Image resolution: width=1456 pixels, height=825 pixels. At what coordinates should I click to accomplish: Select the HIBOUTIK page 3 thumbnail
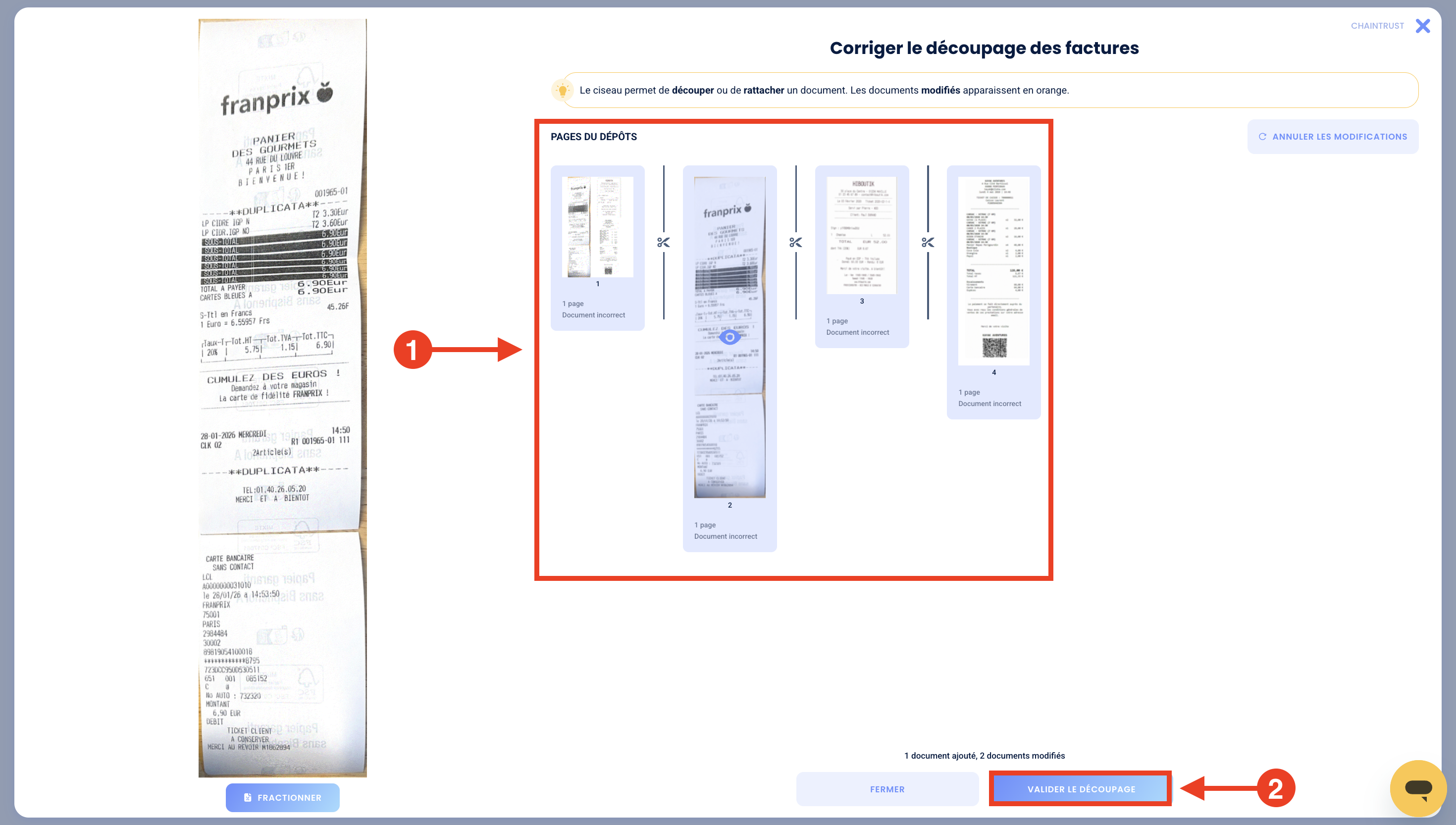862,235
